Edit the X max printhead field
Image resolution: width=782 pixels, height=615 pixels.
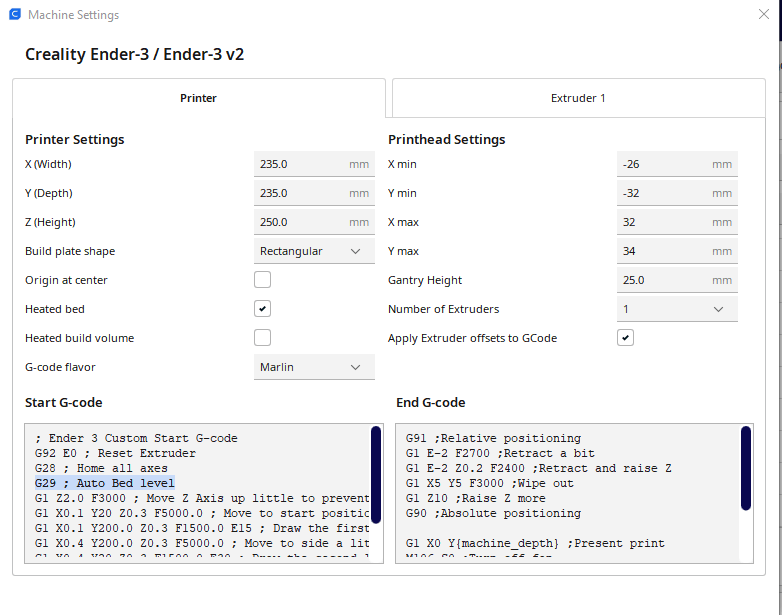[677, 222]
